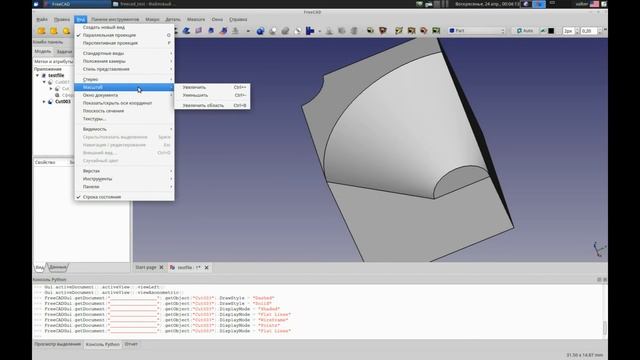Click the Fuse (union) boolean icon

pyautogui.click(x=285, y=31)
